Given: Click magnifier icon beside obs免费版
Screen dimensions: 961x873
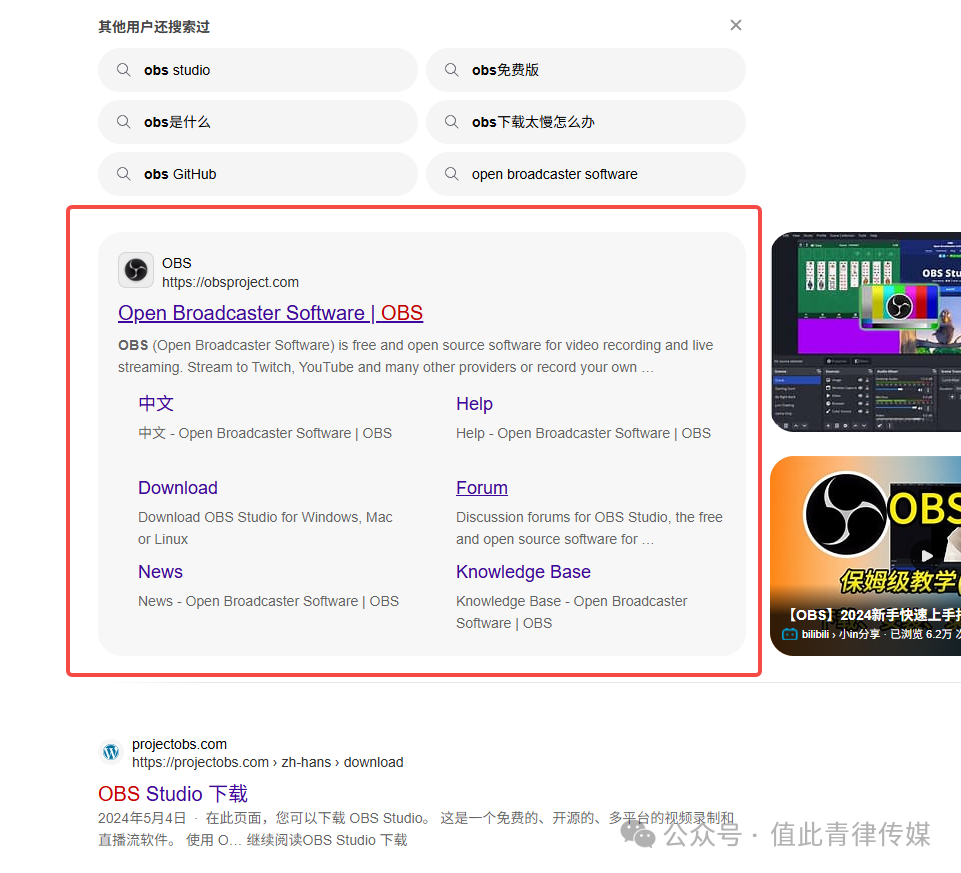Looking at the screenshot, I should (x=452, y=70).
